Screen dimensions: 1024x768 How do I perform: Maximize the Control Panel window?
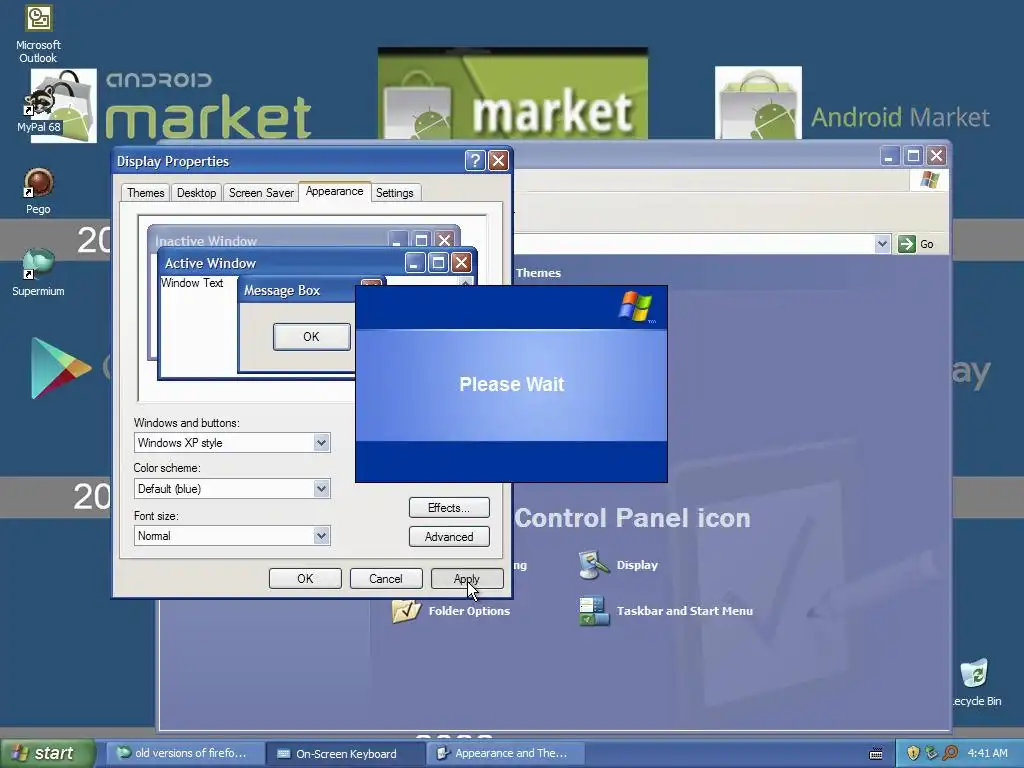pyautogui.click(x=913, y=155)
